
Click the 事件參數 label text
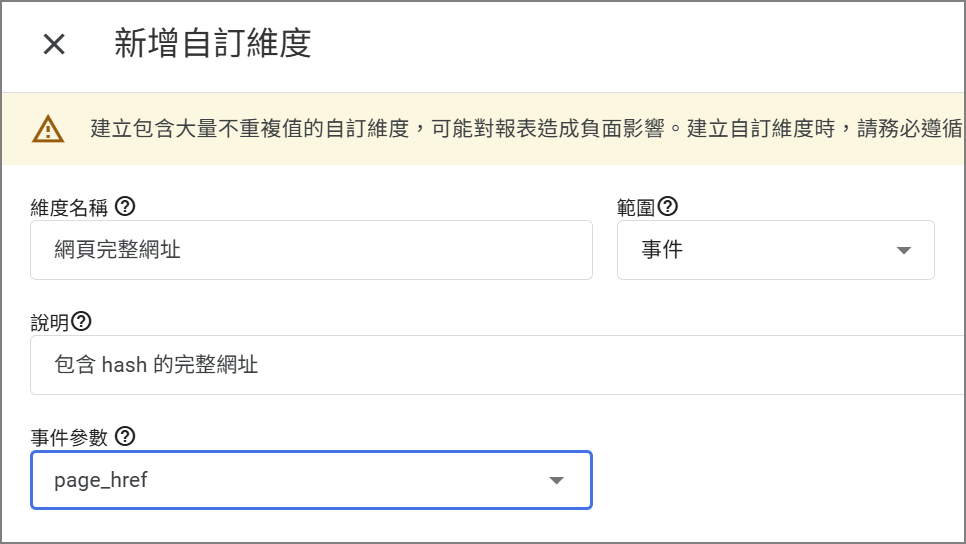(69, 437)
